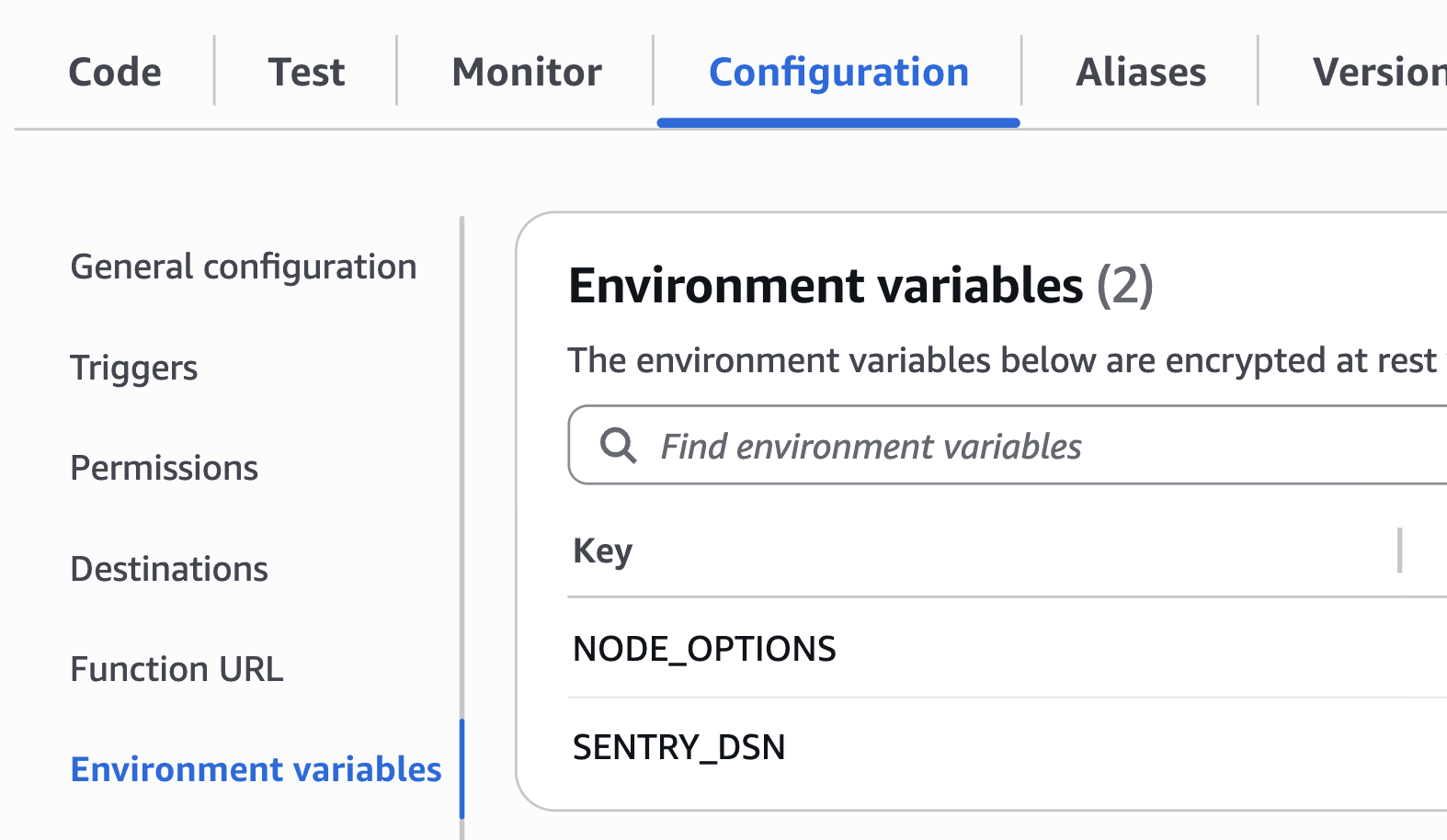
Task: Select the SENTRY_DSN variable row
Action: 678,747
